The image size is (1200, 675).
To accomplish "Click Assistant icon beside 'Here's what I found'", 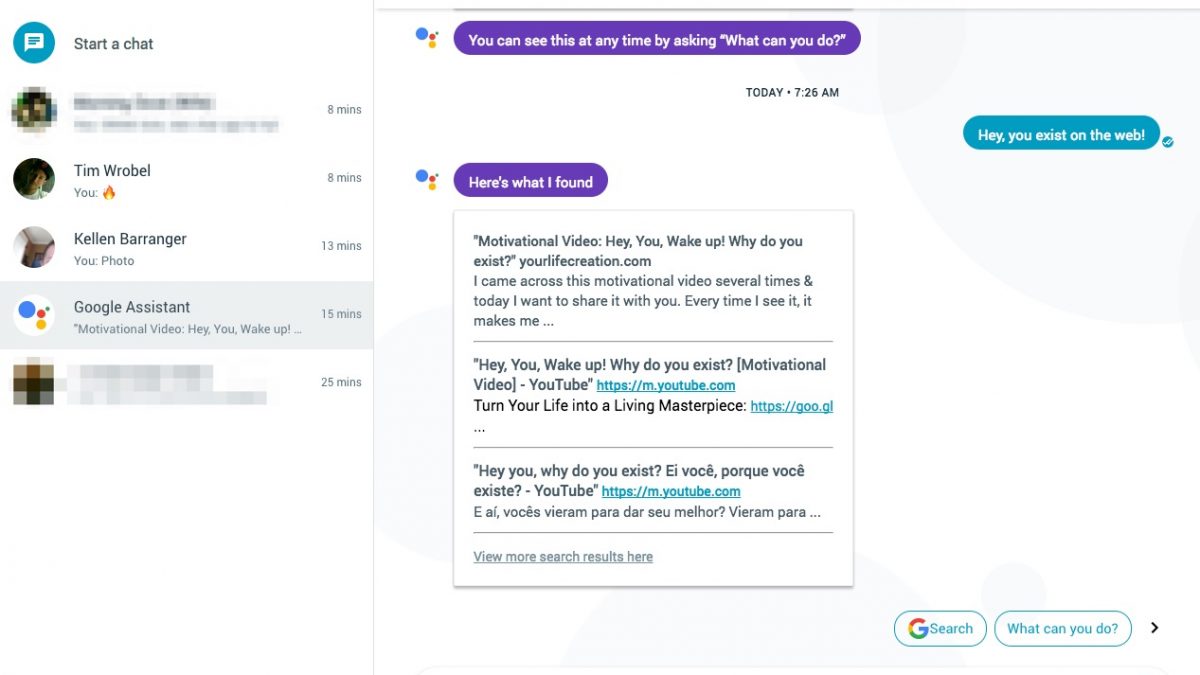I will [427, 180].
